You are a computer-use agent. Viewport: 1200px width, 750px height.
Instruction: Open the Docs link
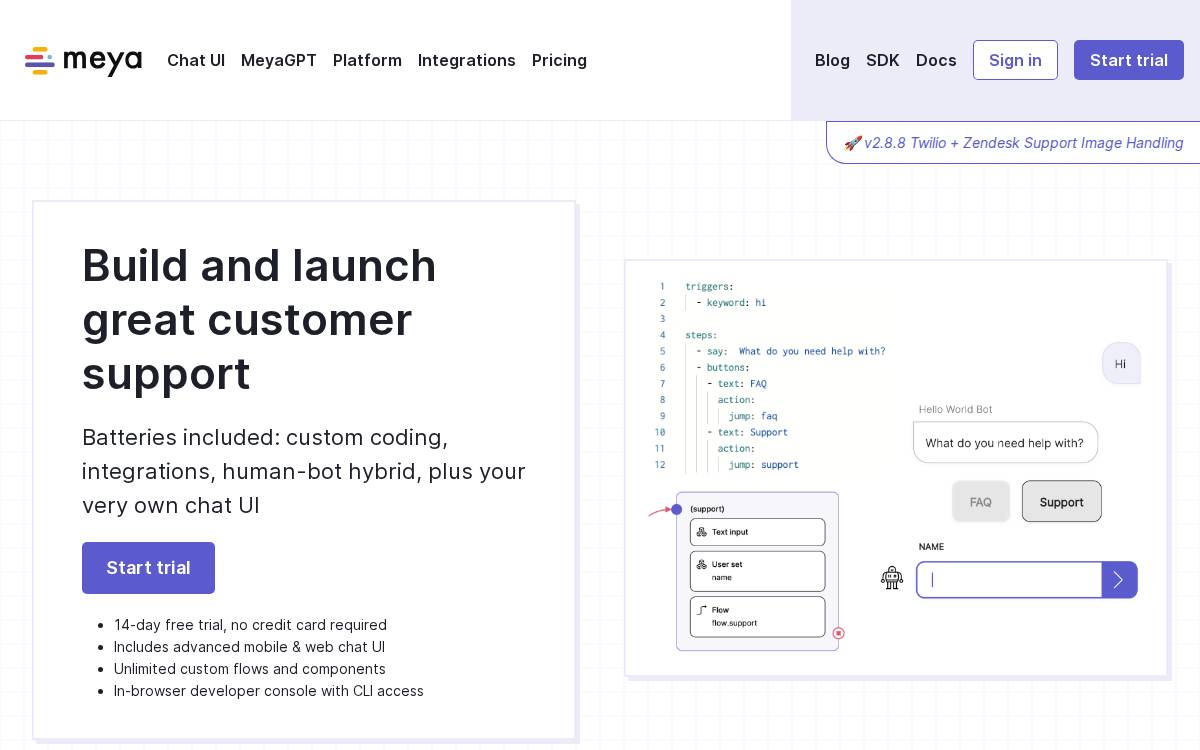pos(936,60)
